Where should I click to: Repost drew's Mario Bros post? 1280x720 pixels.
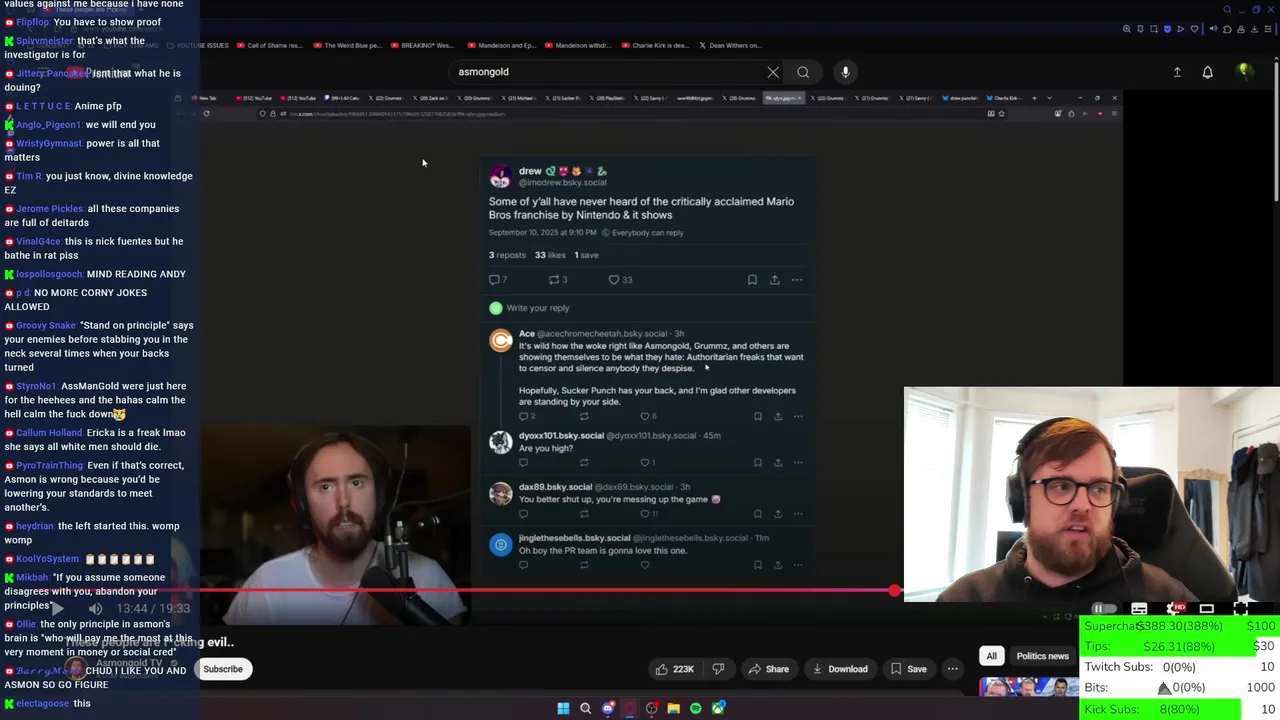pyautogui.click(x=558, y=280)
